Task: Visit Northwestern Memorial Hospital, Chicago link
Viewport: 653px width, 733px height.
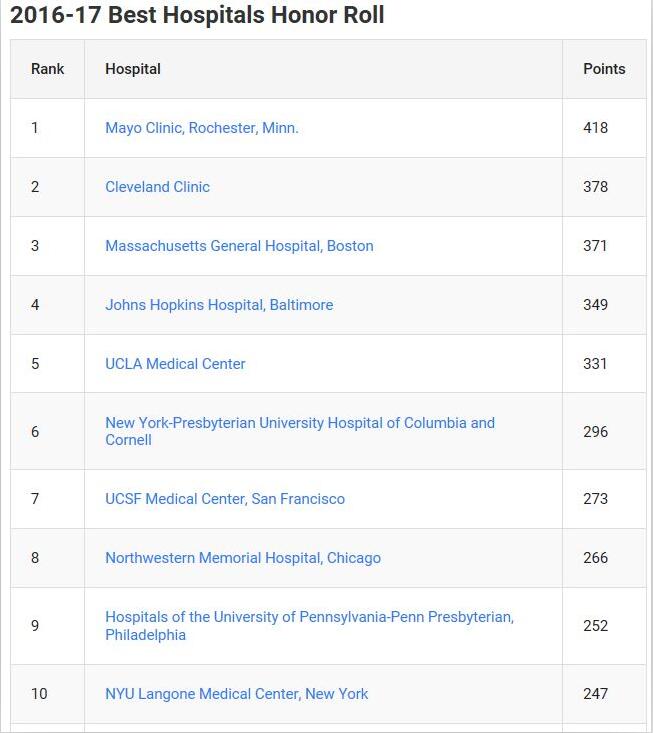Action: tap(243, 558)
